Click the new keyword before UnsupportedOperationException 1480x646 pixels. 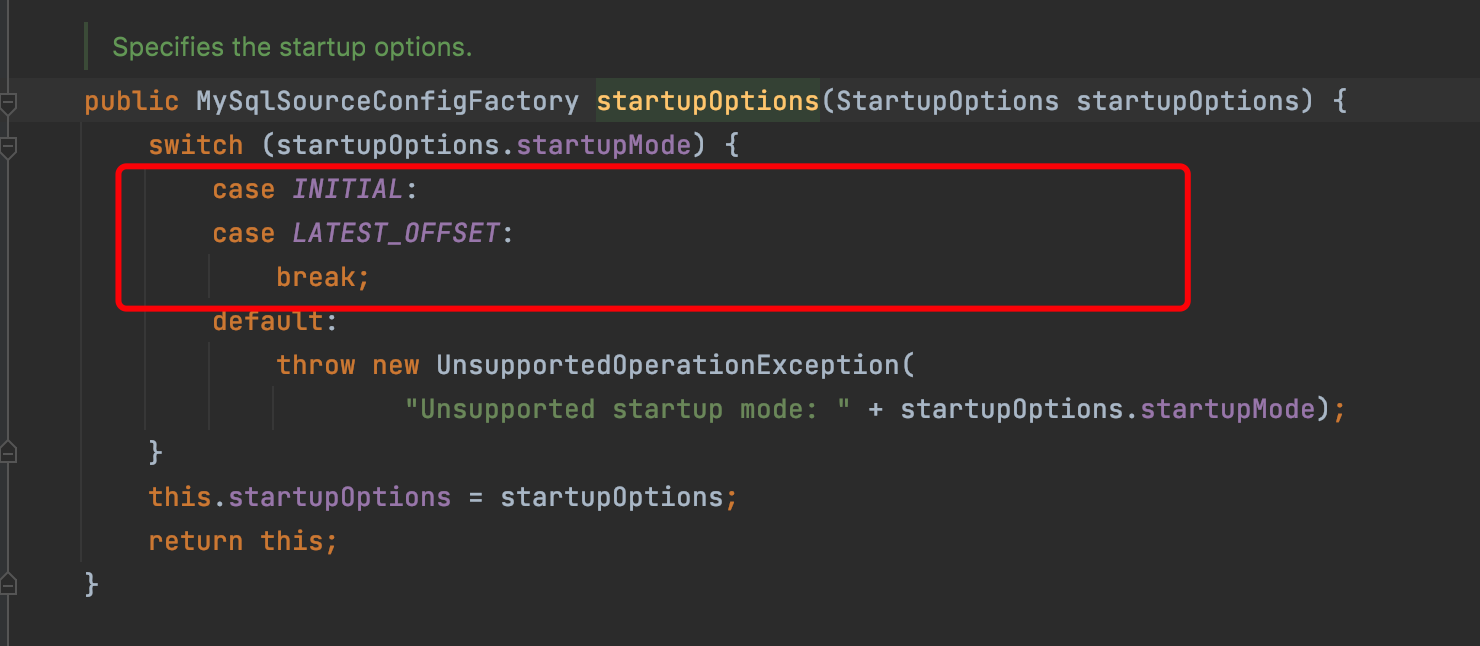[395, 365]
